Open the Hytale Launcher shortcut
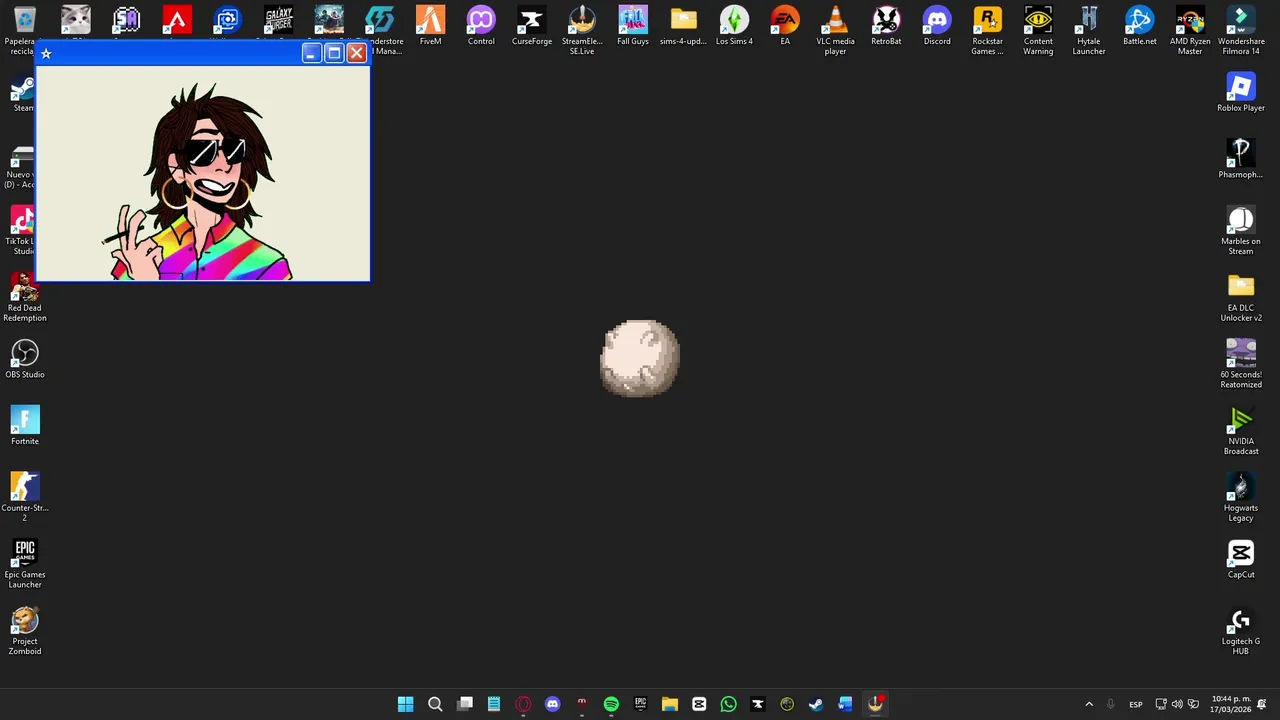The width and height of the screenshot is (1280, 720). tap(1089, 30)
